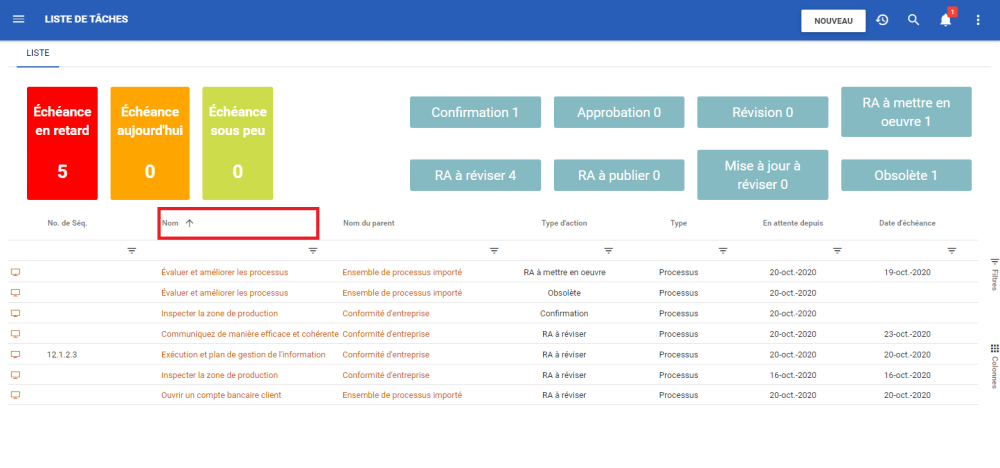Click the ascending sort arrow beside Nom
This screenshot has width=1000, height=468.
point(189,223)
